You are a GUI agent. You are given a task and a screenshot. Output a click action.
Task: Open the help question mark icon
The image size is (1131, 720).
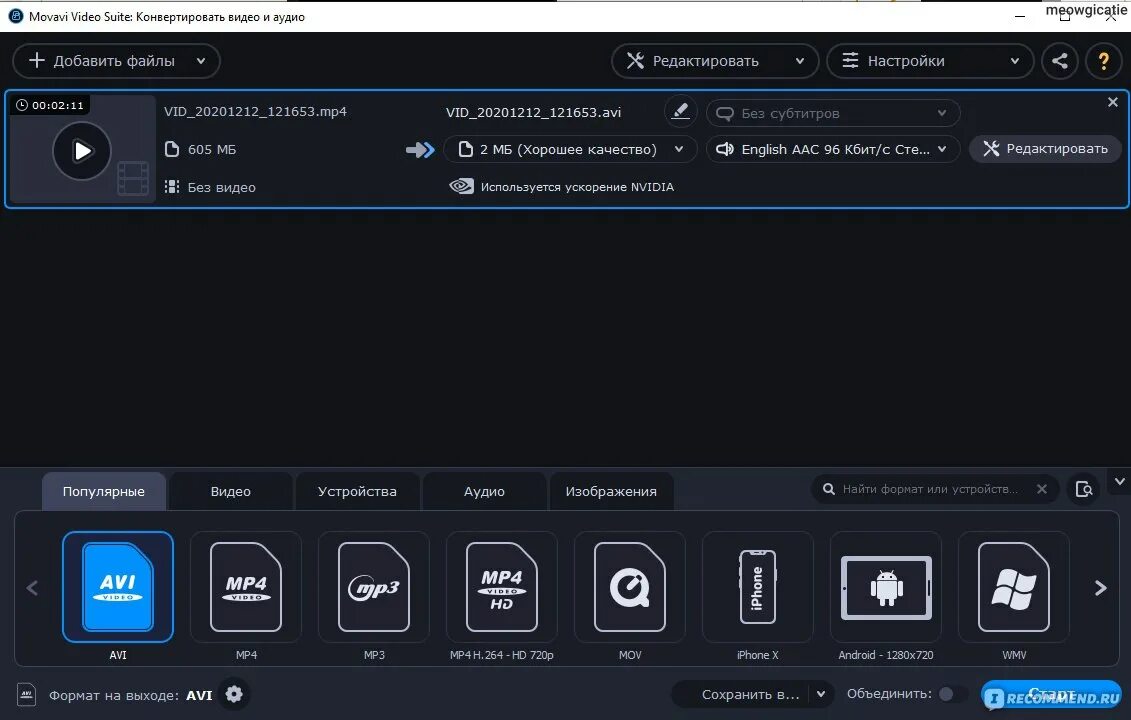tap(1103, 61)
